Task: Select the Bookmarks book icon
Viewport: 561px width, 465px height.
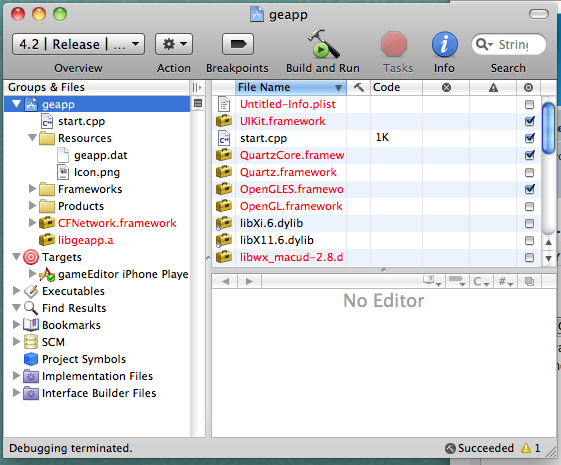Action: coord(31,325)
